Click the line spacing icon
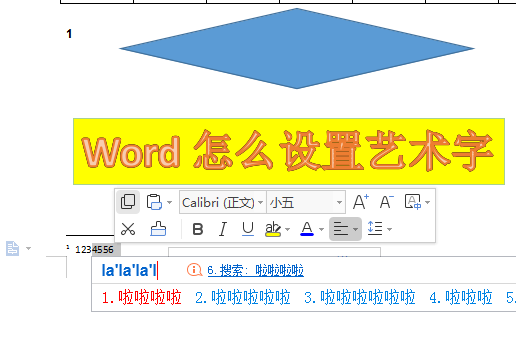 tap(375, 229)
